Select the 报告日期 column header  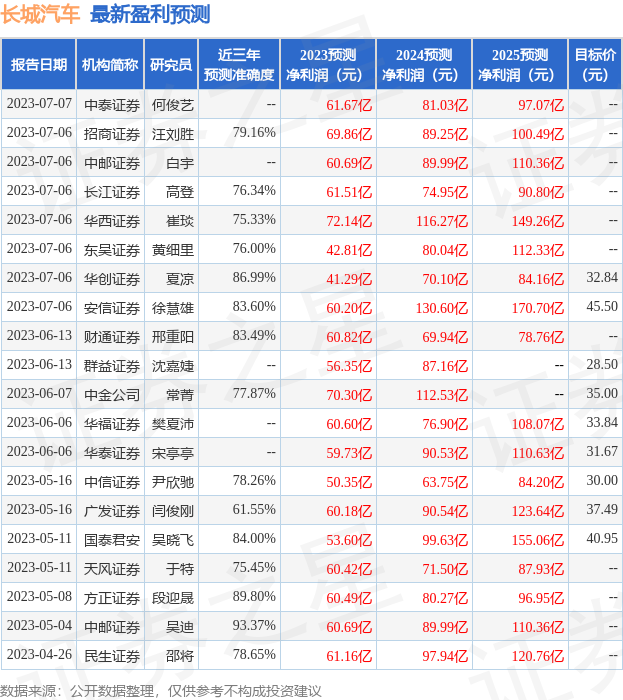click(39, 64)
